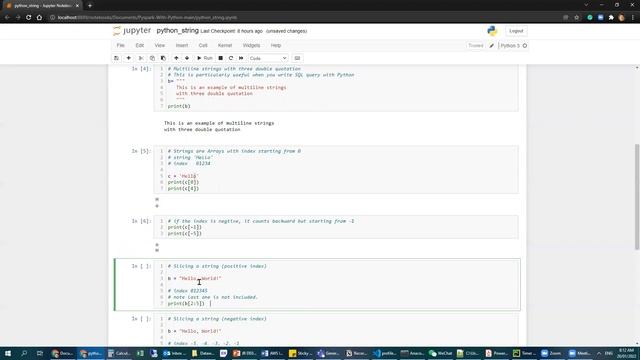This screenshot has height=360, width=640.
Task: Interrupt the kernel with the stop icon
Action: [x=220, y=58]
